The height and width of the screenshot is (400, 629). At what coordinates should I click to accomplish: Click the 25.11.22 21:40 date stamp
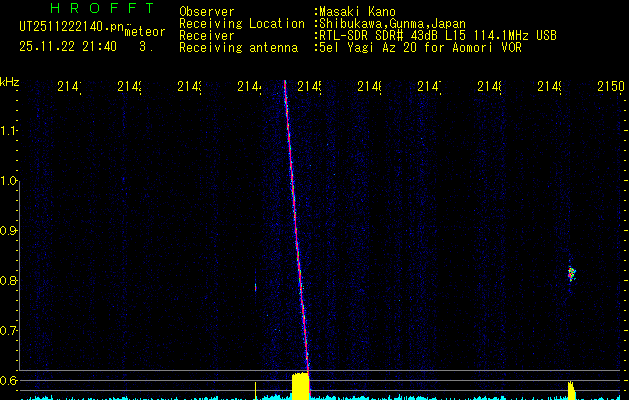67,46
